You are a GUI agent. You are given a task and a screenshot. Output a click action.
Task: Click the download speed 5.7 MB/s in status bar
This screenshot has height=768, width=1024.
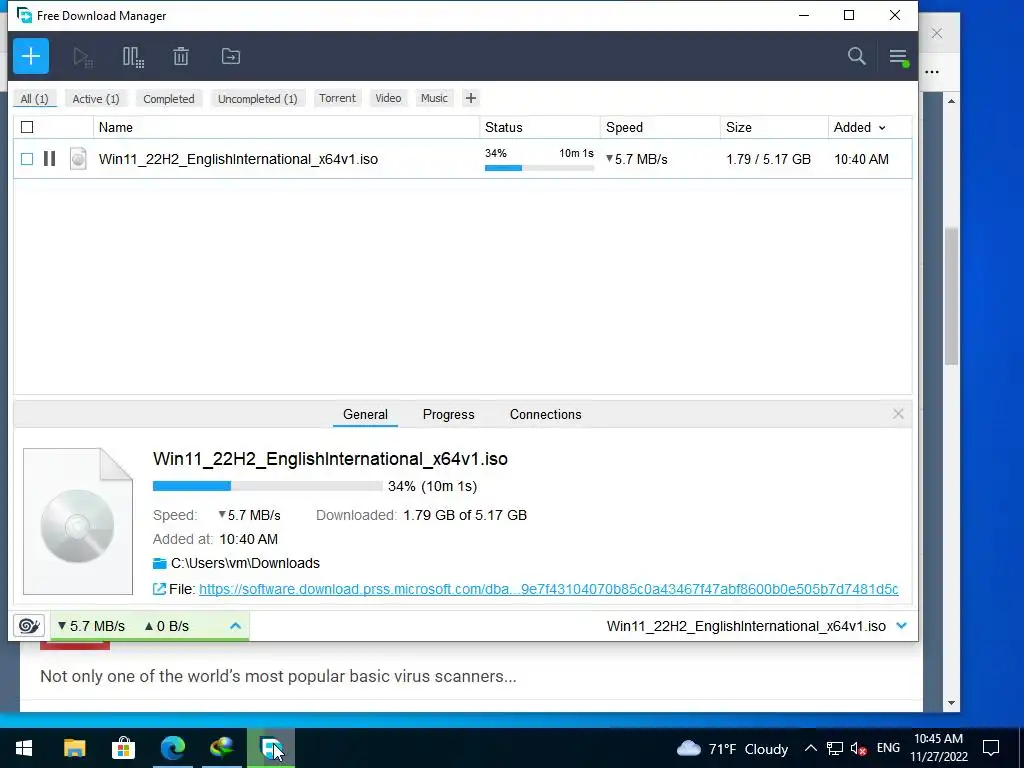[x=91, y=626]
